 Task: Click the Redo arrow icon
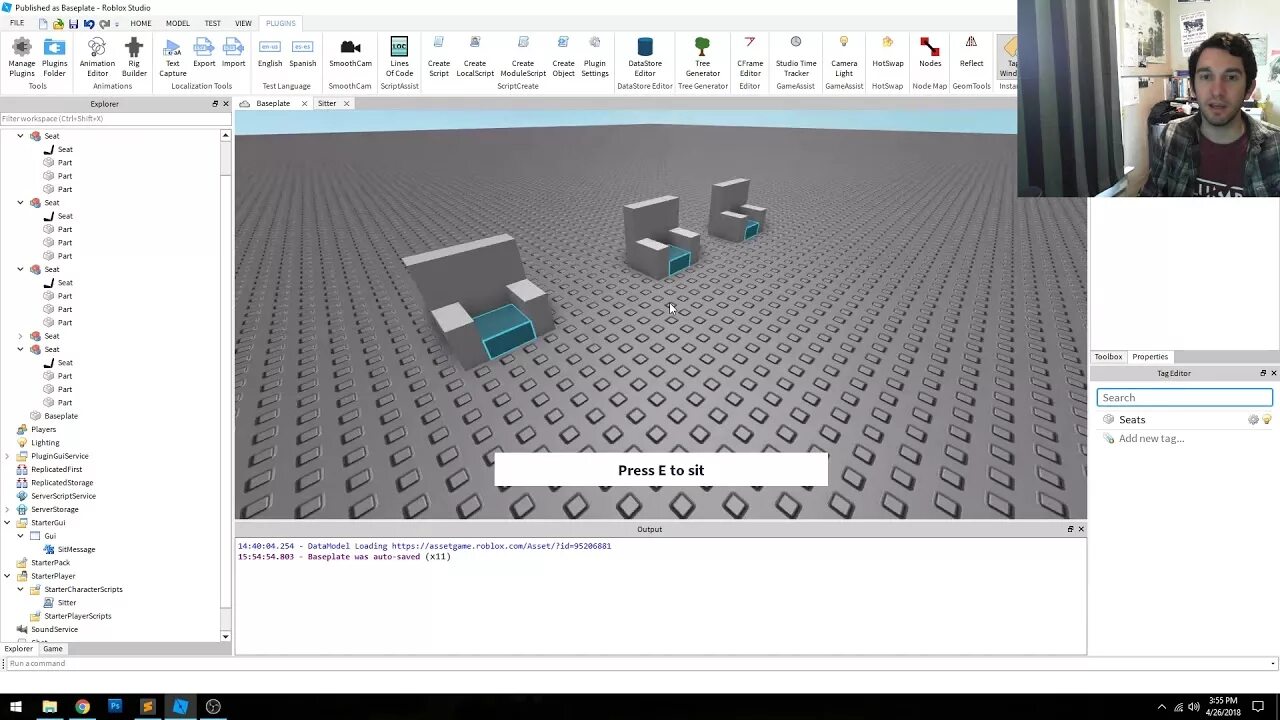pos(104,23)
